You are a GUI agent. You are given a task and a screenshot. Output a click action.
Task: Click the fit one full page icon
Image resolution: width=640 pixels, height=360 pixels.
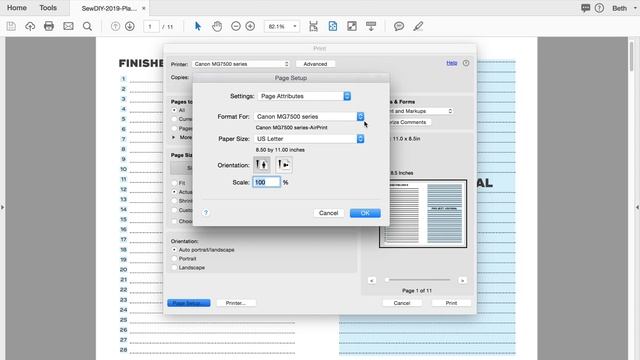[333, 27]
